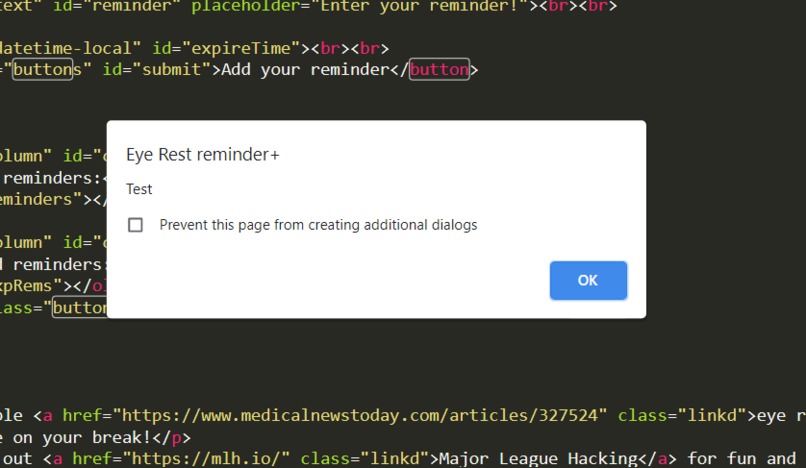The width and height of the screenshot is (806, 468).
Task: Click the highlighted 'buttons' class value
Action: (x=47, y=69)
